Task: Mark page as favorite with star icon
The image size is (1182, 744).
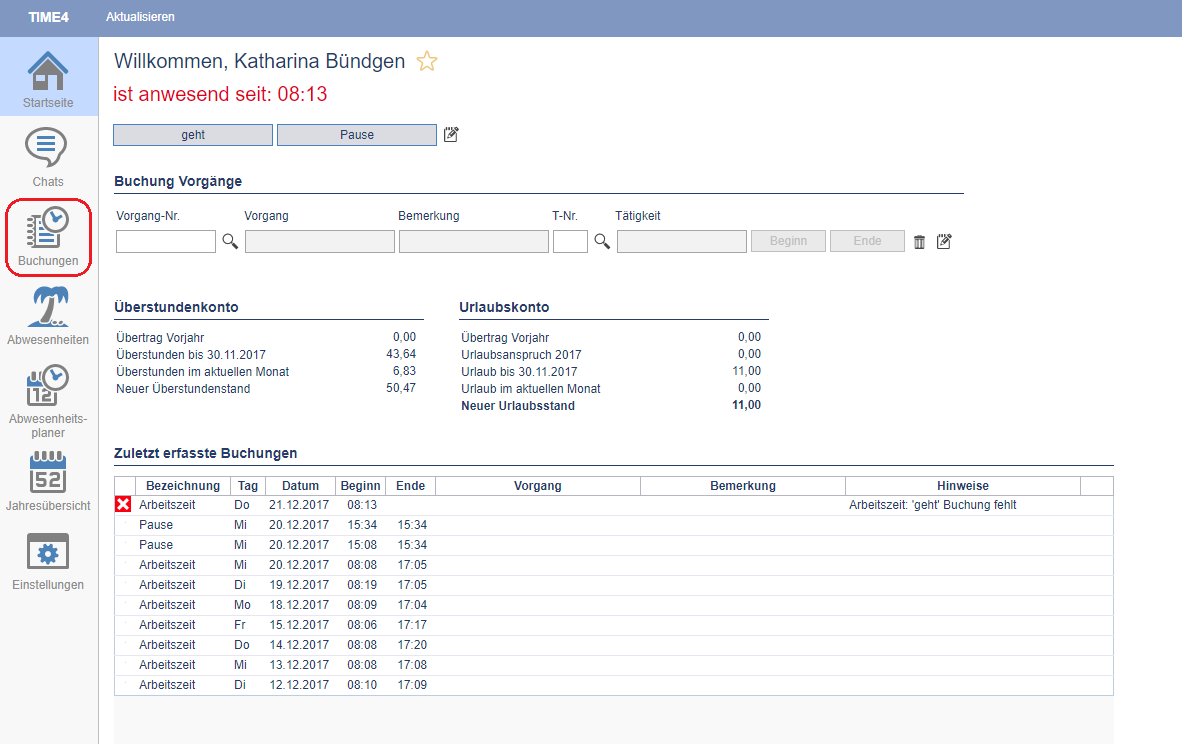Action: (427, 61)
